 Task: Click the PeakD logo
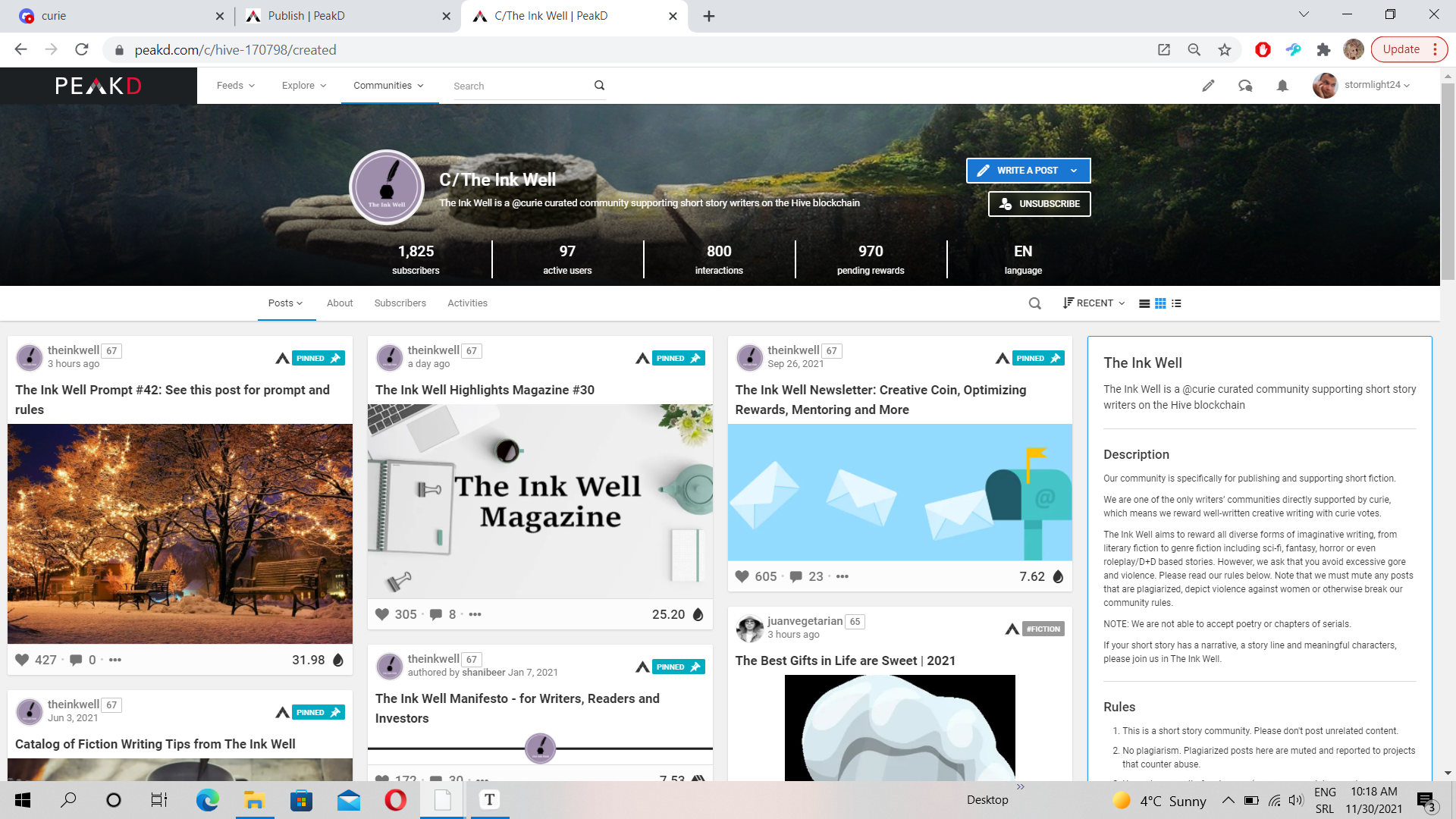tap(98, 86)
